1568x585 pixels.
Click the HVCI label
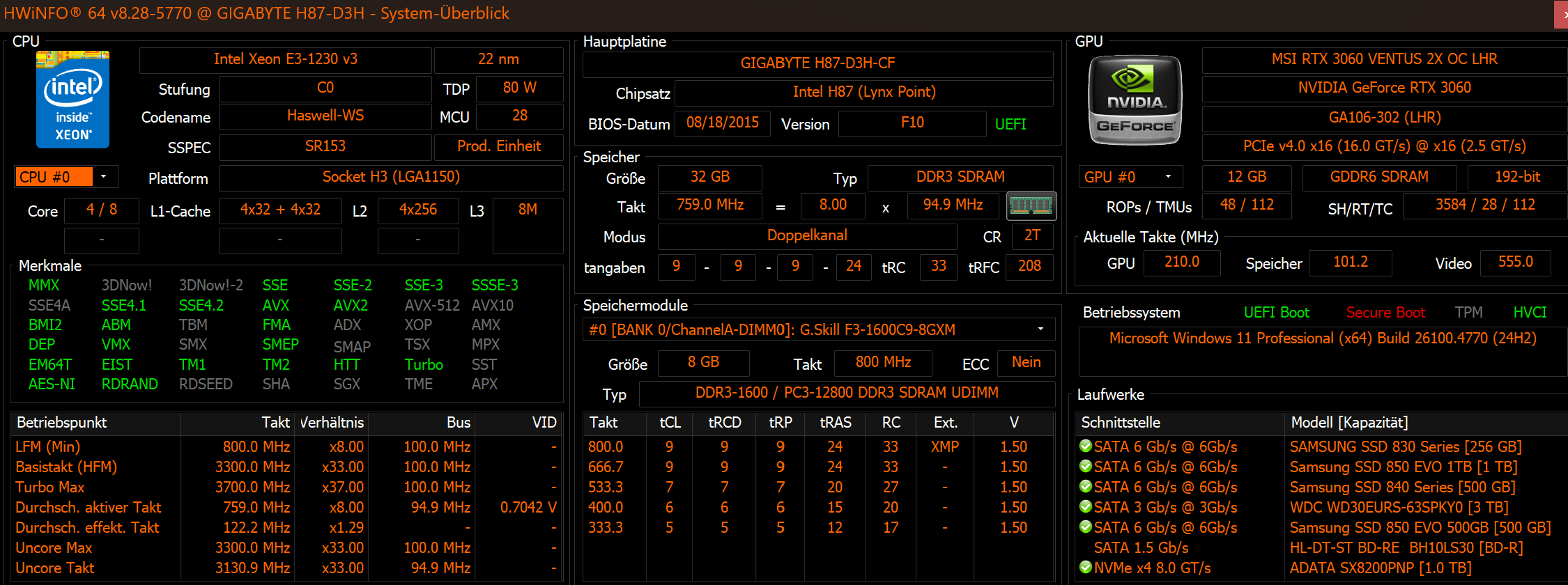pyautogui.click(x=1530, y=313)
